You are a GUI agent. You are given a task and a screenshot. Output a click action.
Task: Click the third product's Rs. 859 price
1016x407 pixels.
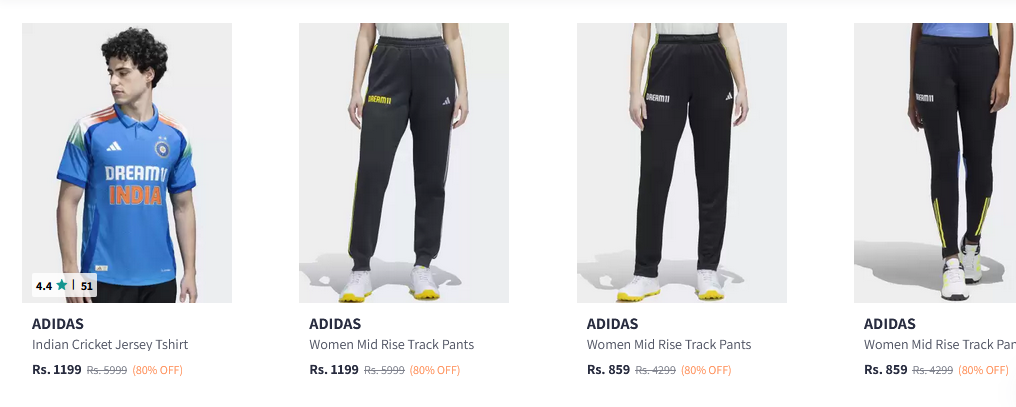click(608, 369)
